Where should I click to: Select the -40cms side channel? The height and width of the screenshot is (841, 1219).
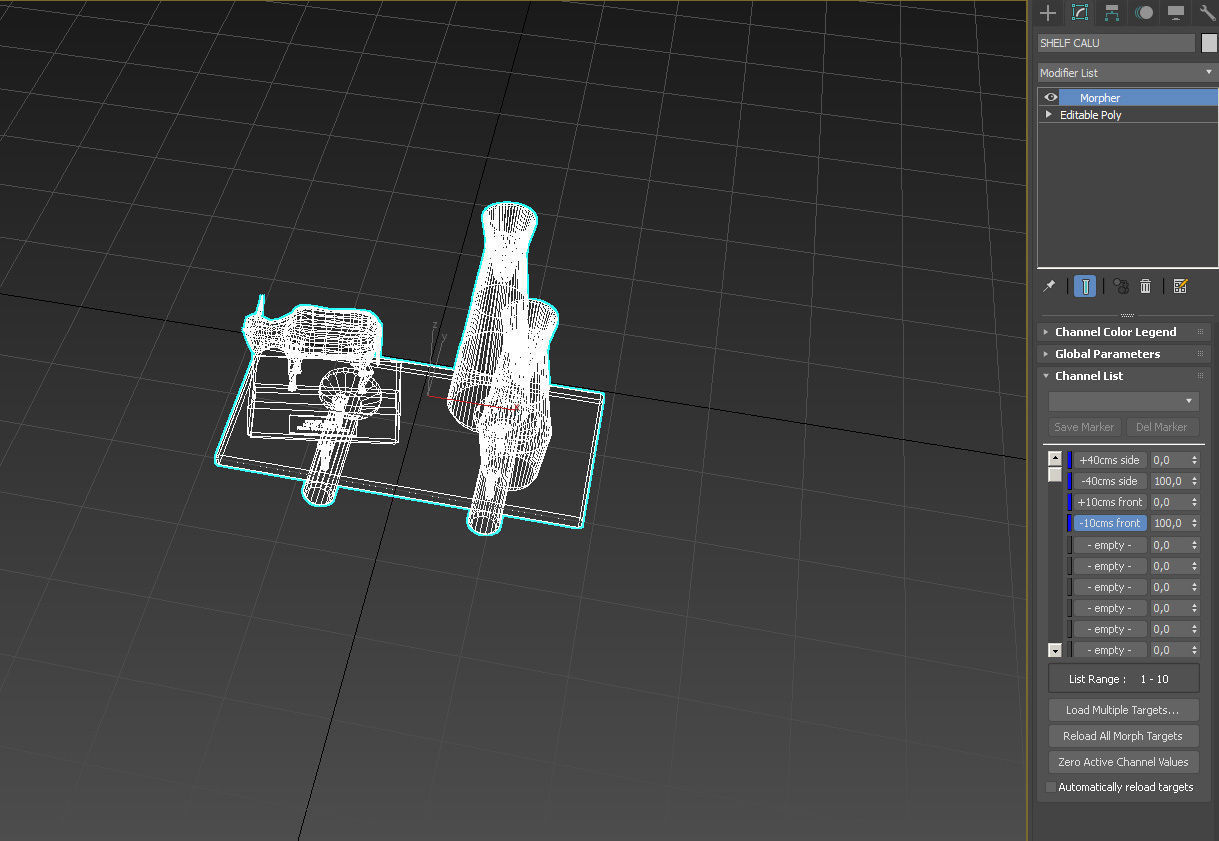point(1109,481)
